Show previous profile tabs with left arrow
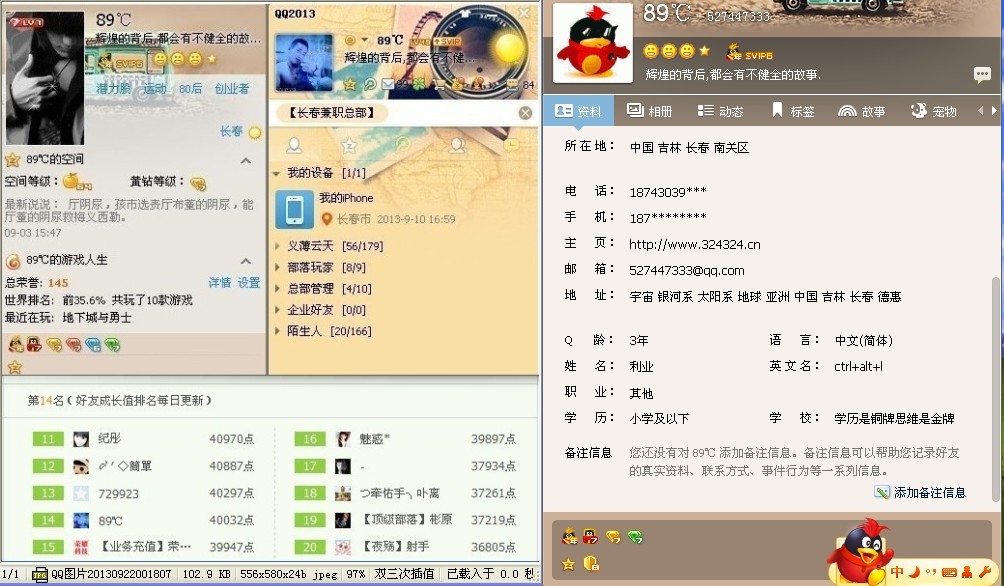The width and height of the screenshot is (1004, 586). pyautogui.click(x=980, y=111)
